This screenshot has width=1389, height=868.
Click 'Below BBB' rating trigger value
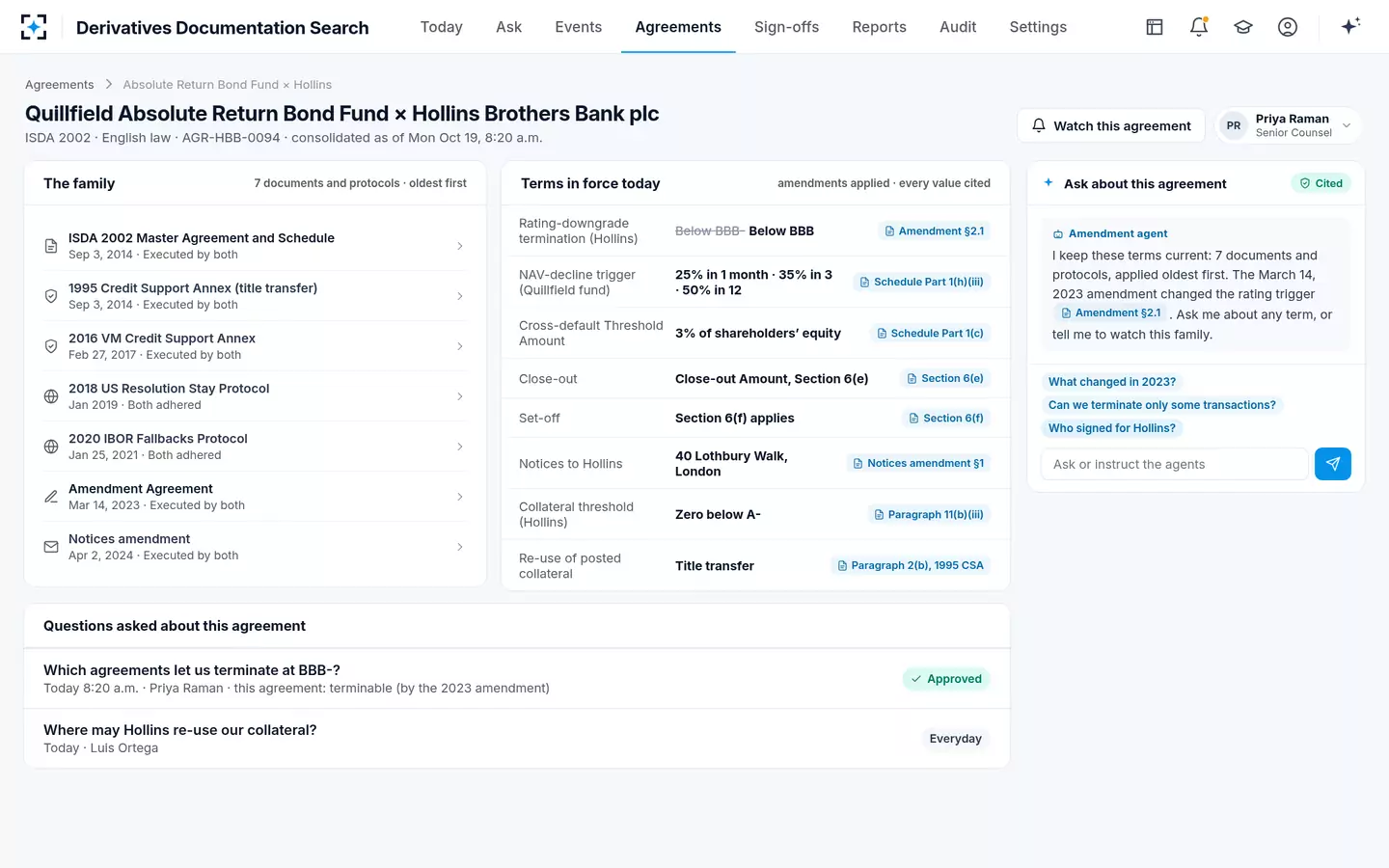point(781,231)
